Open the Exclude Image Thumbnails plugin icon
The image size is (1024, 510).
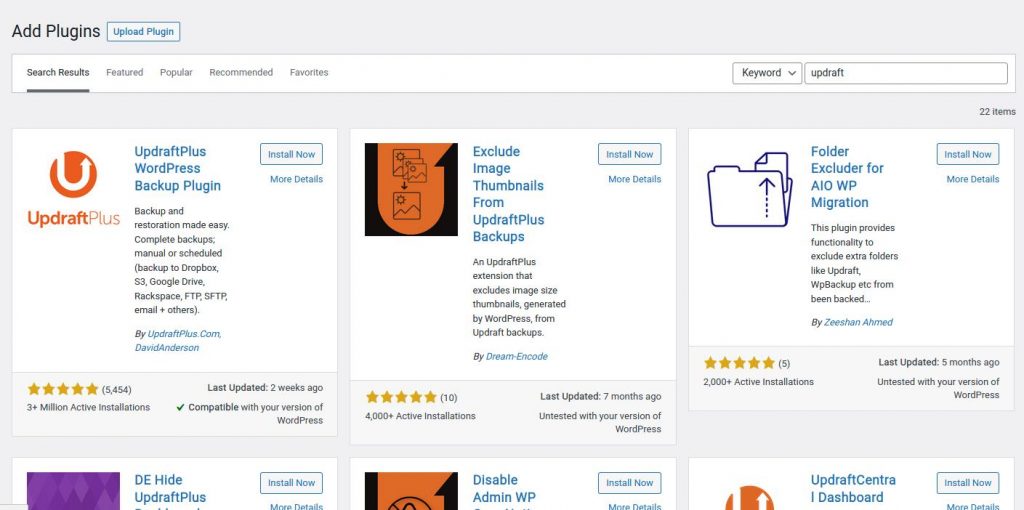411,189
